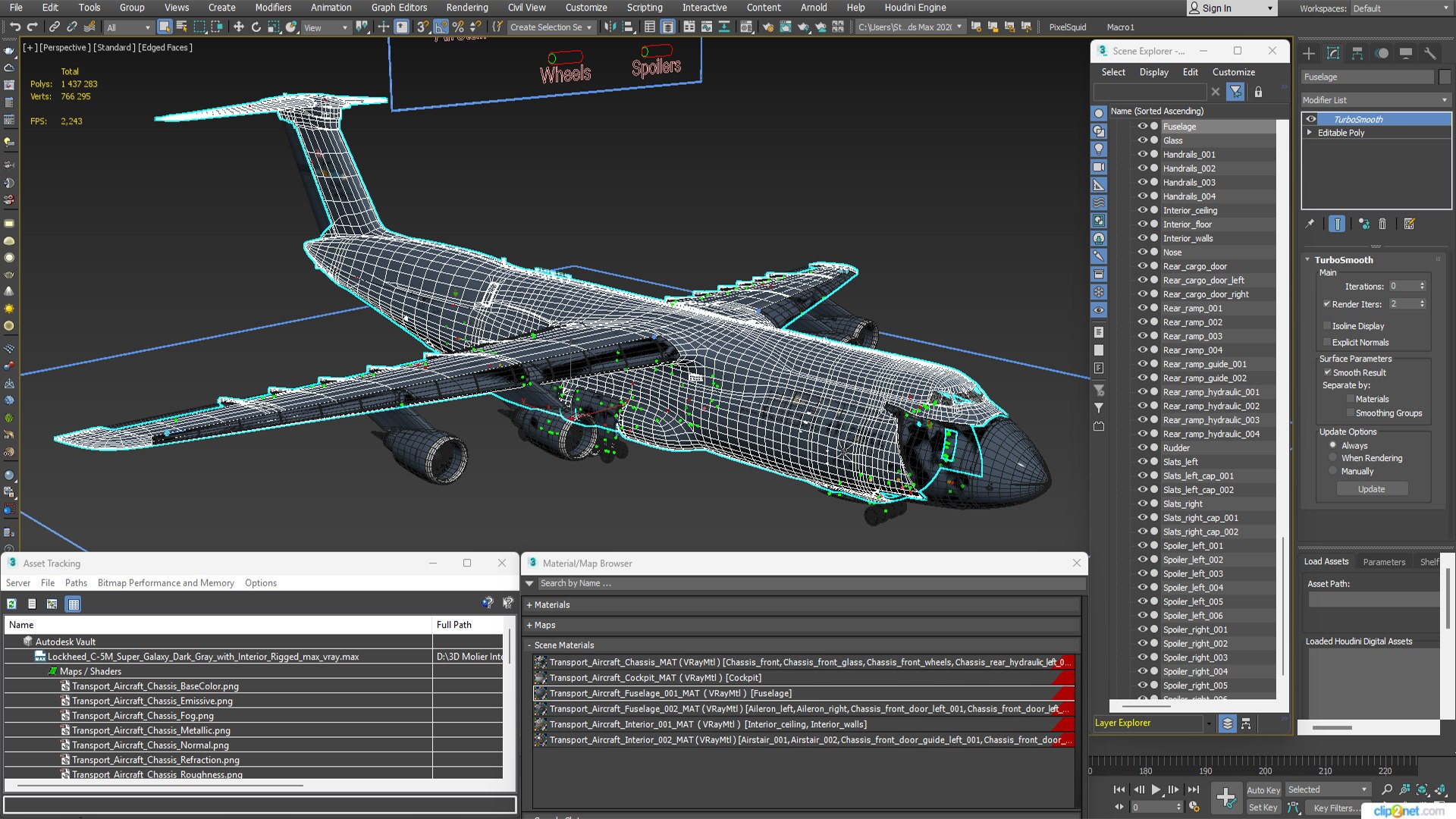The width and height of the screenshot is (1456, 819).
Task: Toggle Display Cameras filter in Scene Explorer
Action: 1099,167
